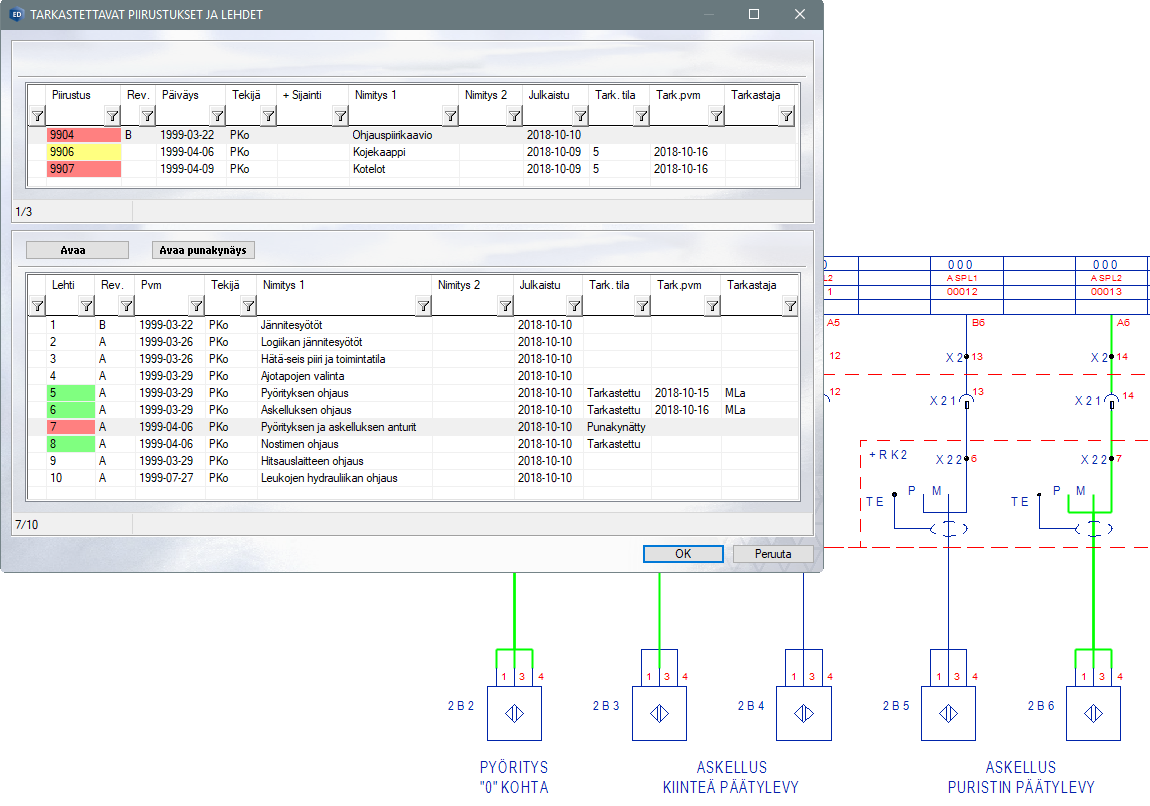Select sheet 5 Pyörityksen ohjaus row
This screenshot has width=1150, height=806.
click(303, 393)
